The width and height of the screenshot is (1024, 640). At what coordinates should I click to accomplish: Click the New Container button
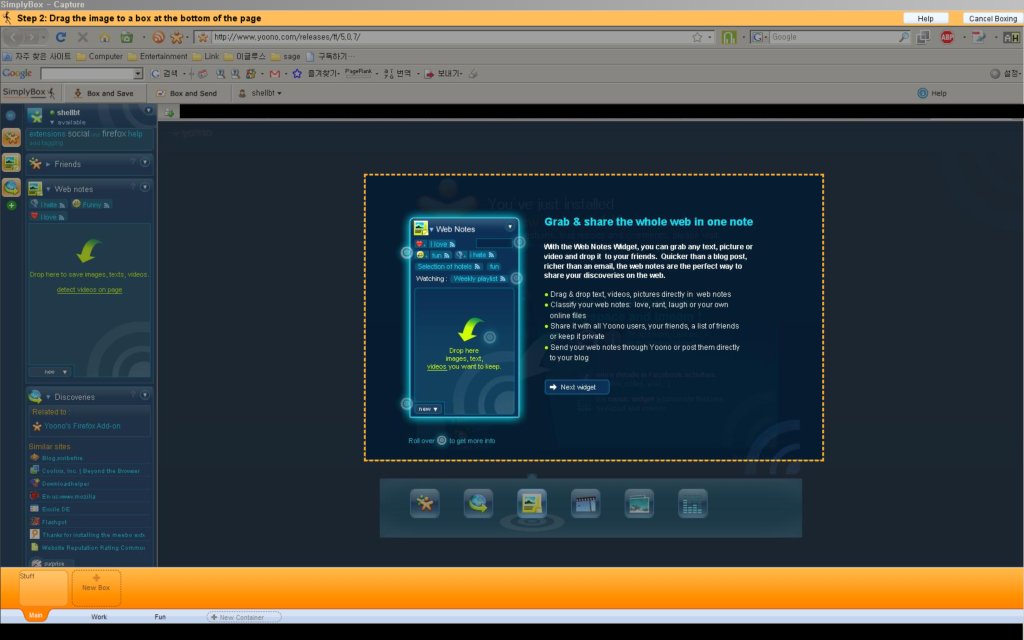tap(244, 617)
